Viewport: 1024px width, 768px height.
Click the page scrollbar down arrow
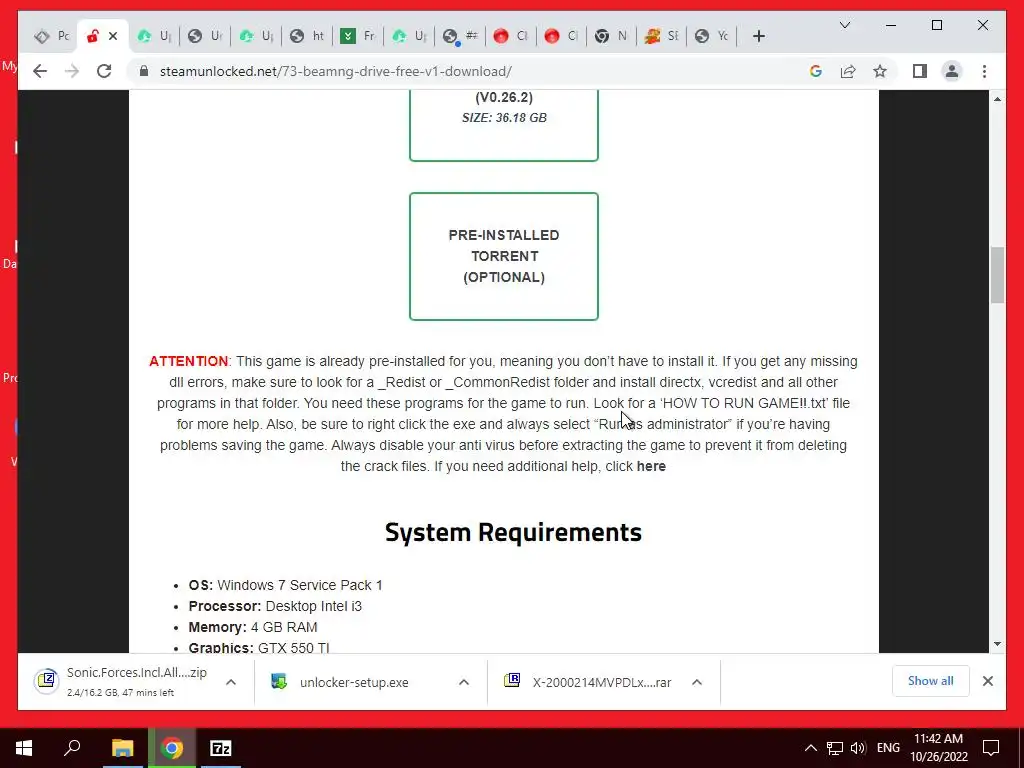(997, 644)
